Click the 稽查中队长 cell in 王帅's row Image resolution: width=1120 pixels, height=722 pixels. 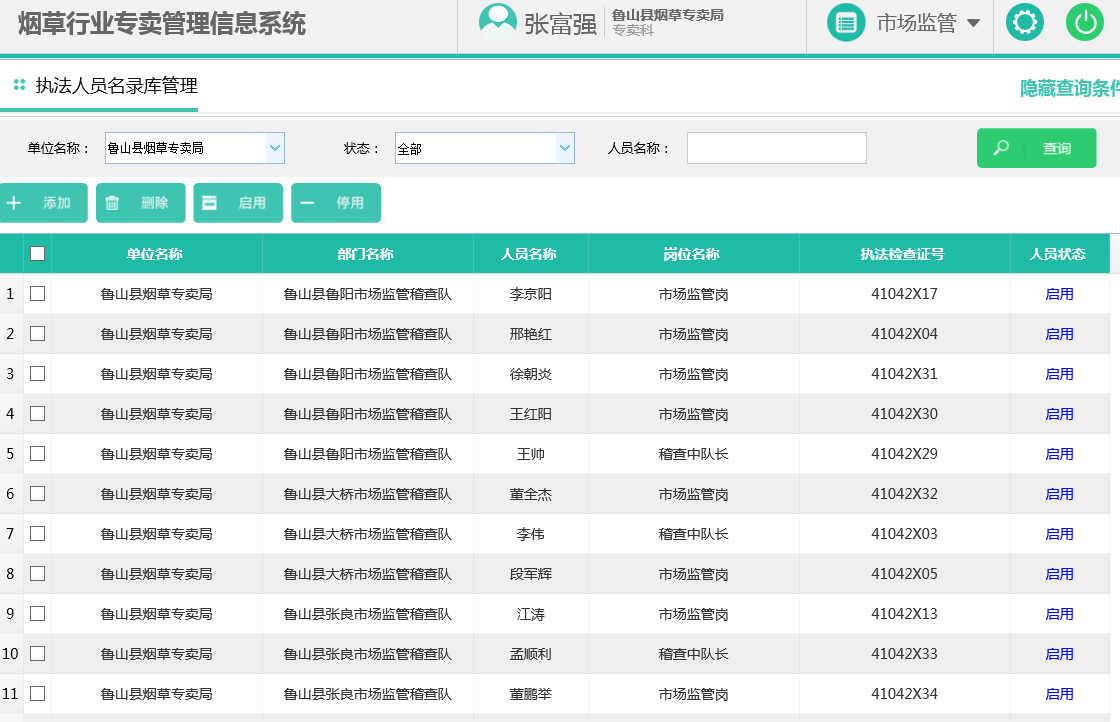point(694,453)
